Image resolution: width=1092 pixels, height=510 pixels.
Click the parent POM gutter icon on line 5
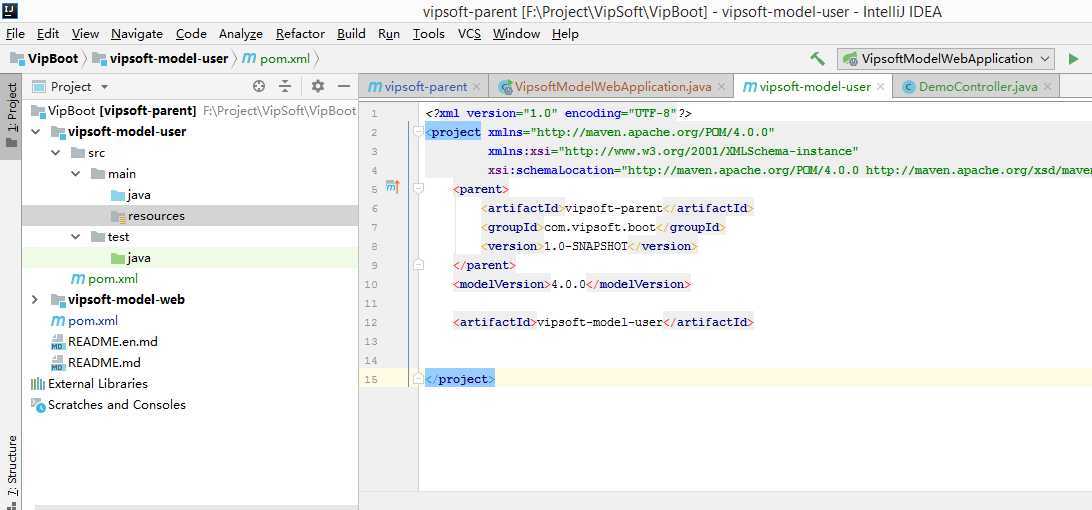point(393,187)
